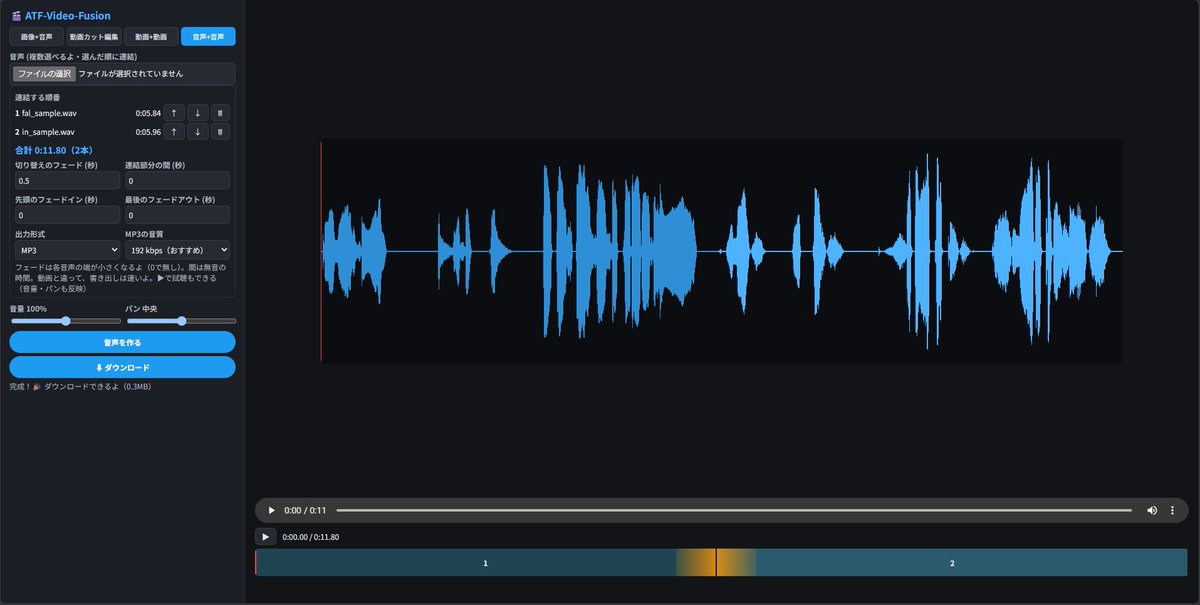Click the 合計 0:11.80 total text

pos(54,150)
